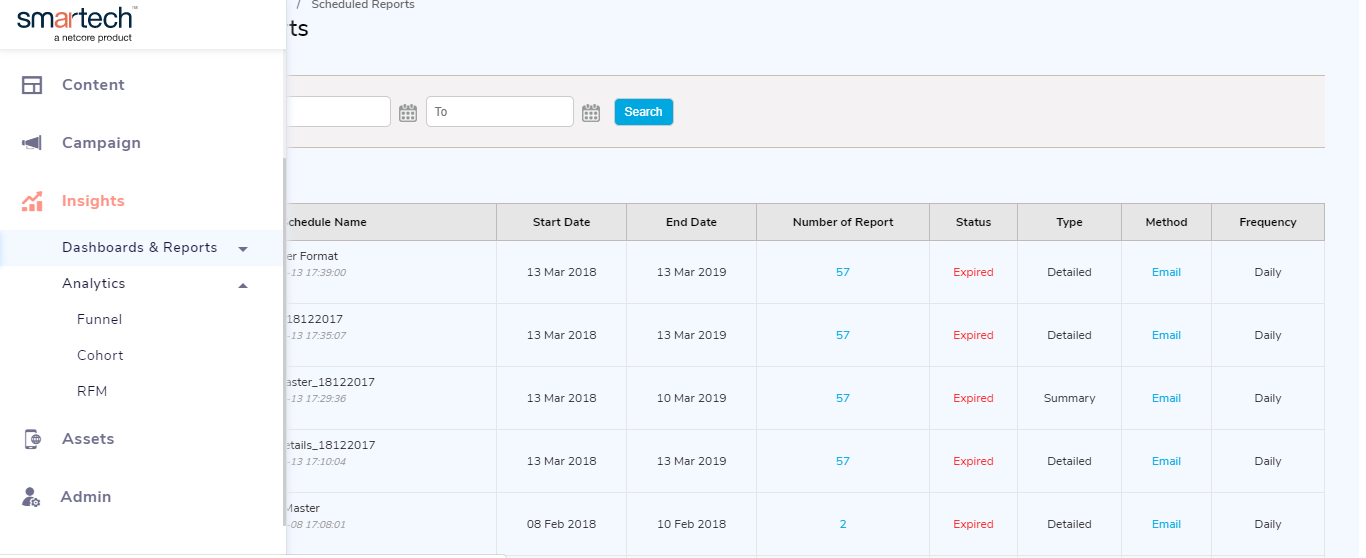Screen dimensions: 1366x558
Task: Open report count 57 for 17:39:00 schedule
Action: coord(843,272)
